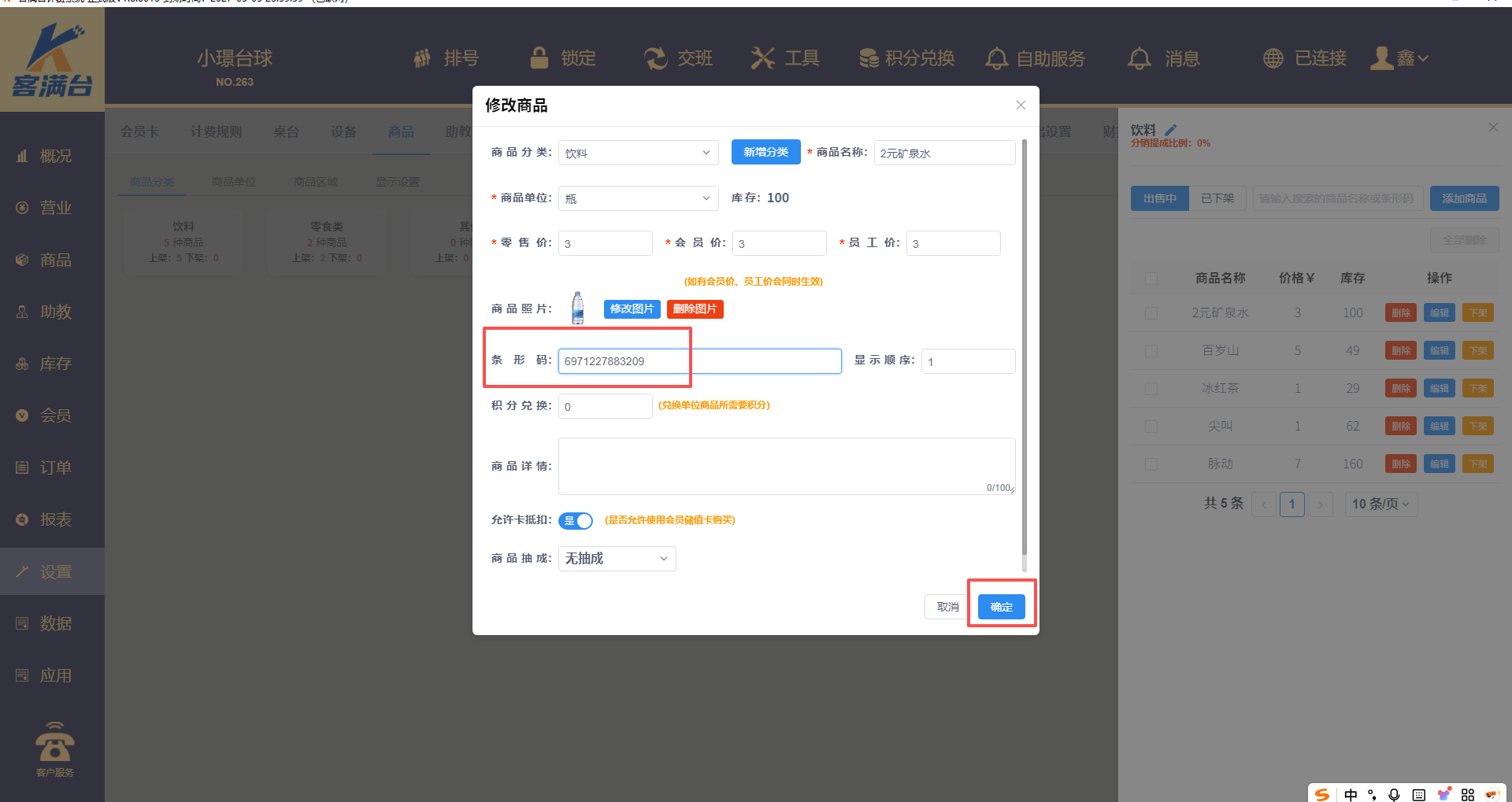The image size is (1512, 802).
Task: Click the 确定 confirm button
Action: 1001,607
